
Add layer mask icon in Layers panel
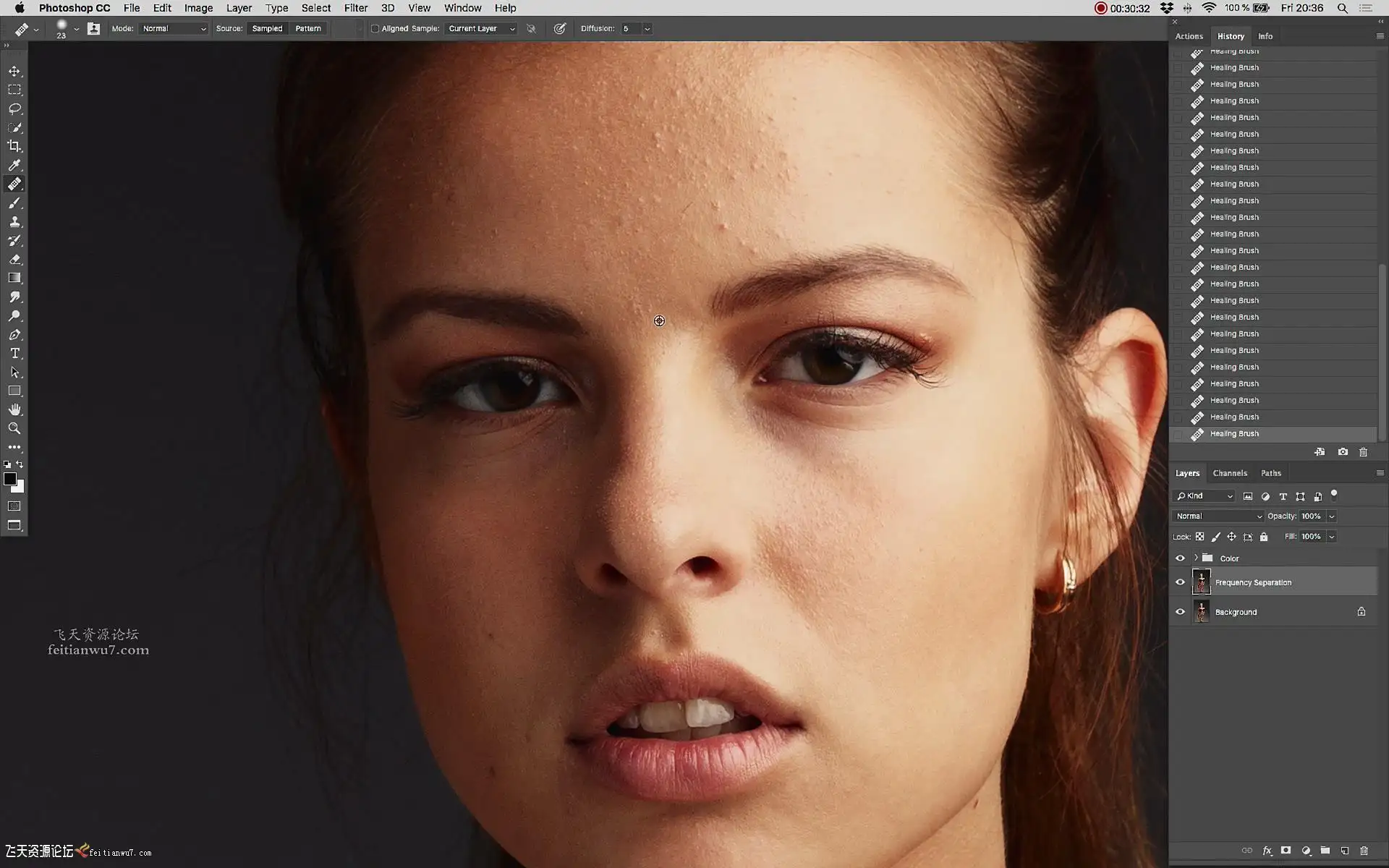click(1286, 851)
